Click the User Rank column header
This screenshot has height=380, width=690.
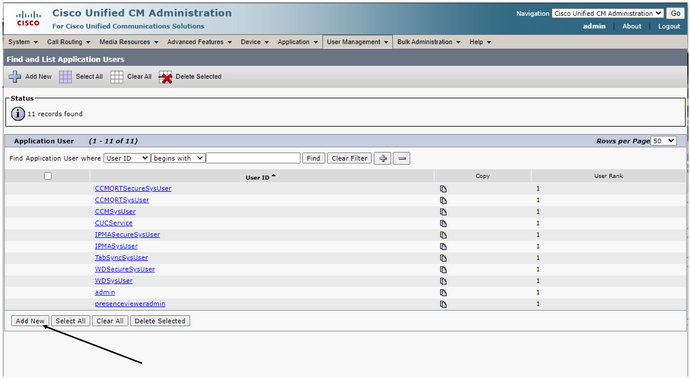click(x=609, y=176)
